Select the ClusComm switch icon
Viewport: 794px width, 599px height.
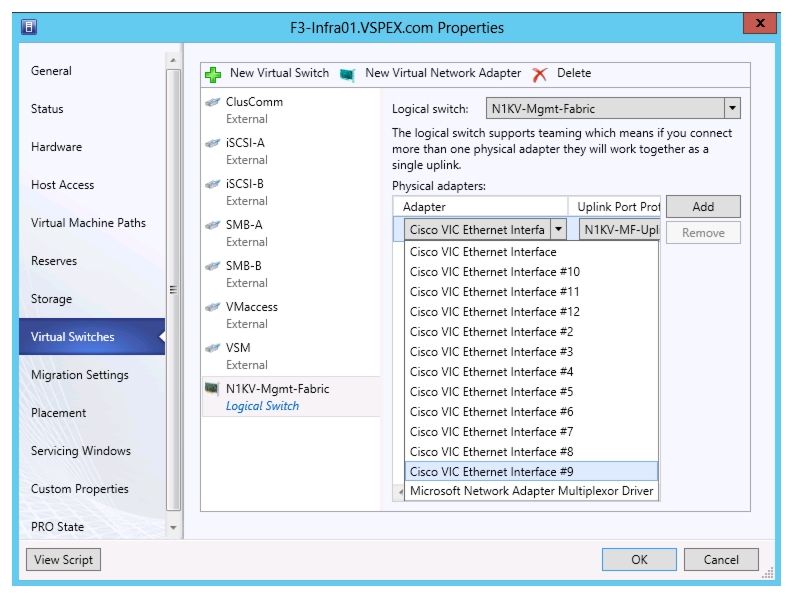click(213, 102)
